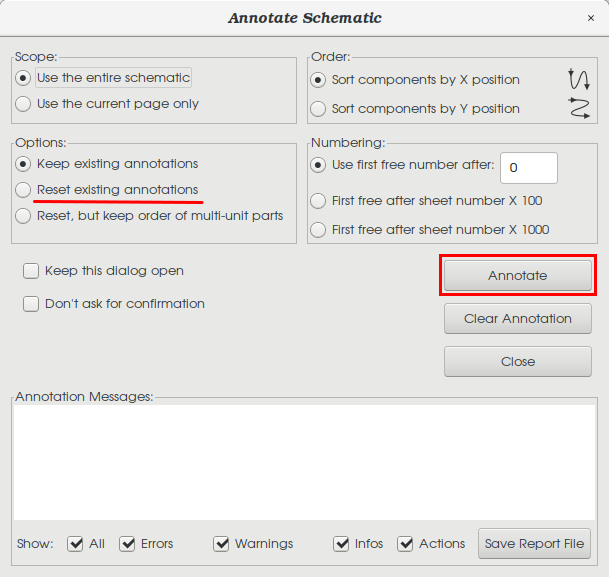Click the sort by X position icon

coord(578,80)
